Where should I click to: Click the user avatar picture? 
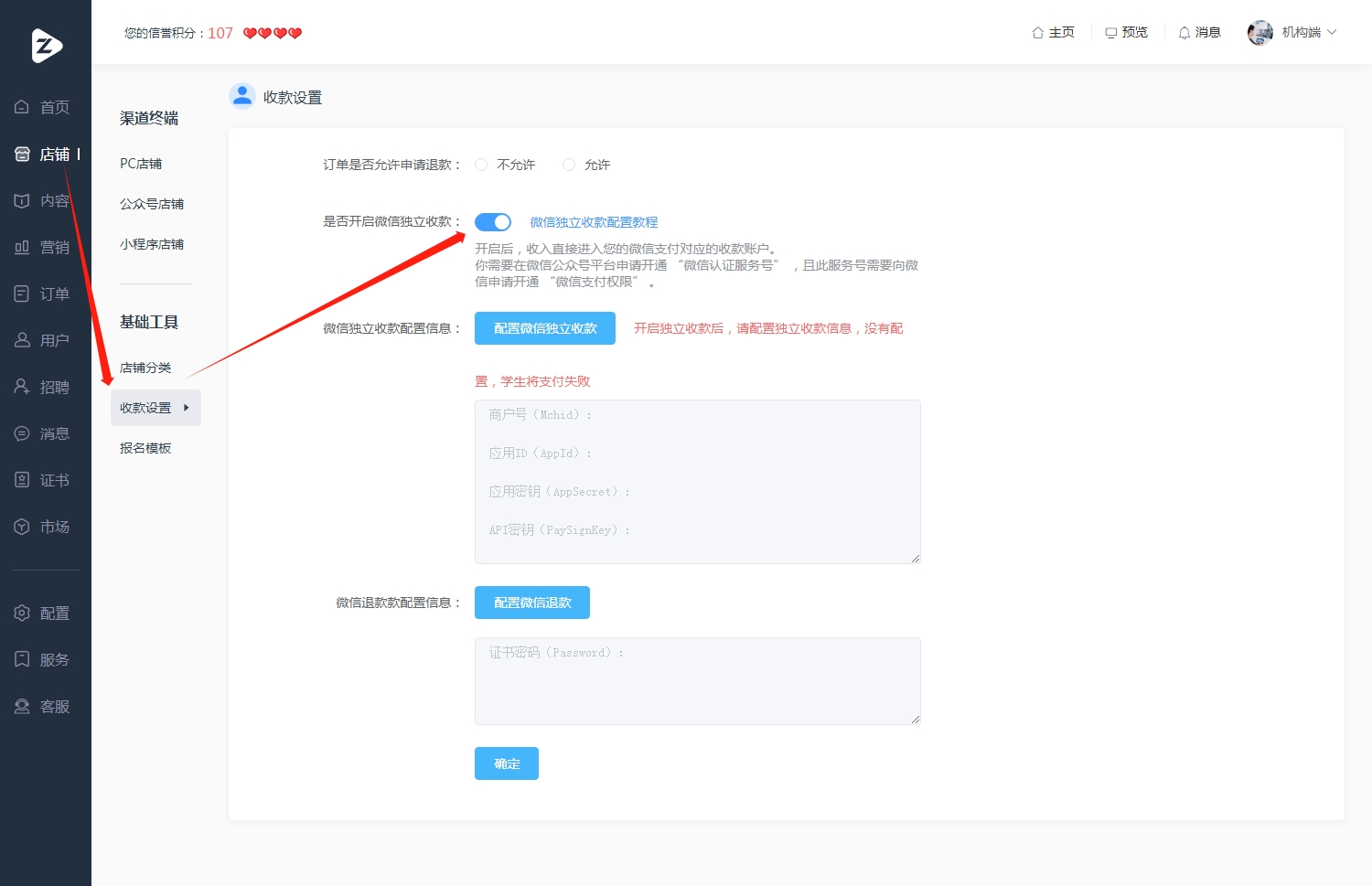(x=1260, y=32)
